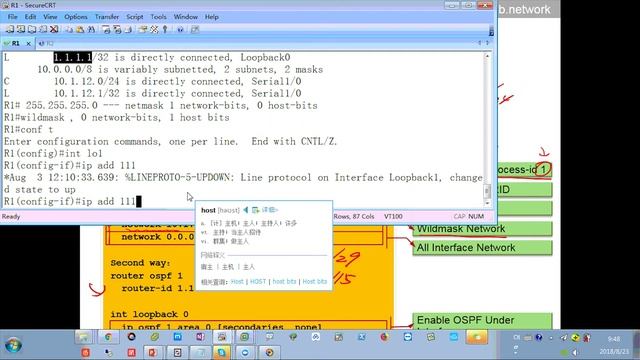Click the Help toolbar icon
This screenshot has height=360, width=640.
tap(180, 29)
